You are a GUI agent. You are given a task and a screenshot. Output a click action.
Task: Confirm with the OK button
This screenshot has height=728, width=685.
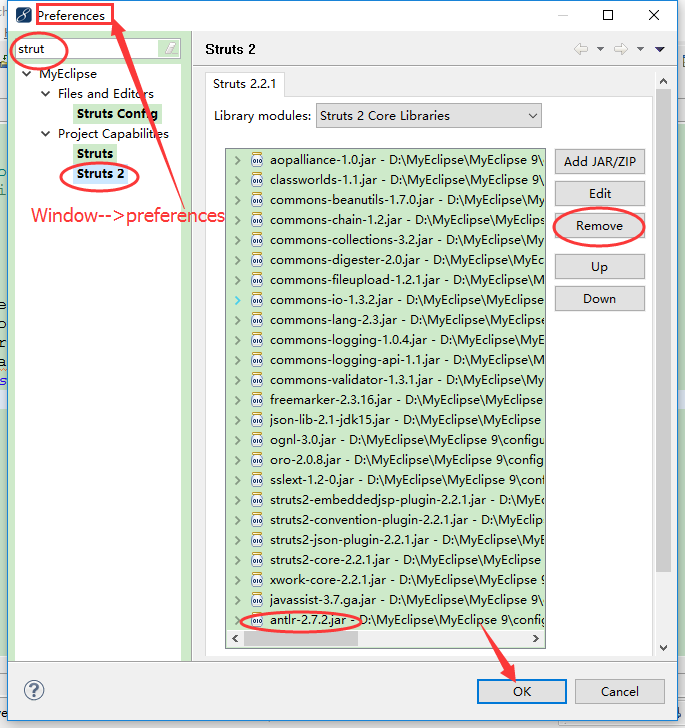tap(522, 691)
